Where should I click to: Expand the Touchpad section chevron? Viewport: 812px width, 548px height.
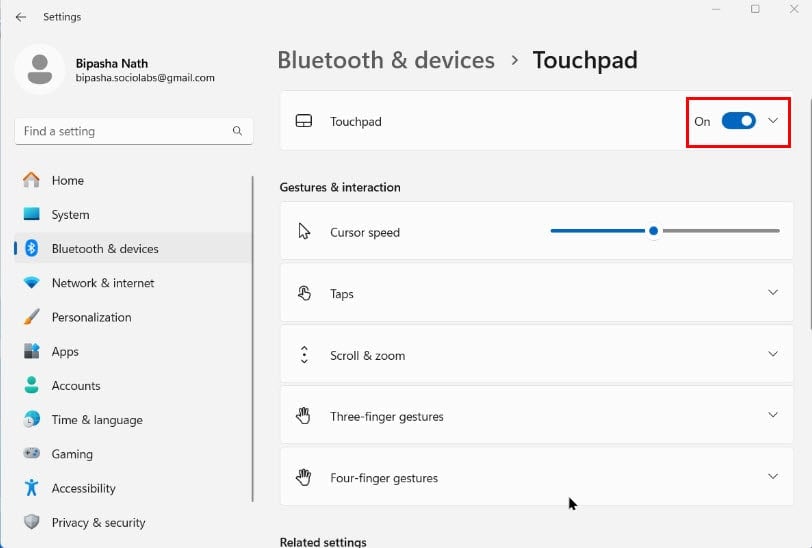coord(773,121)
